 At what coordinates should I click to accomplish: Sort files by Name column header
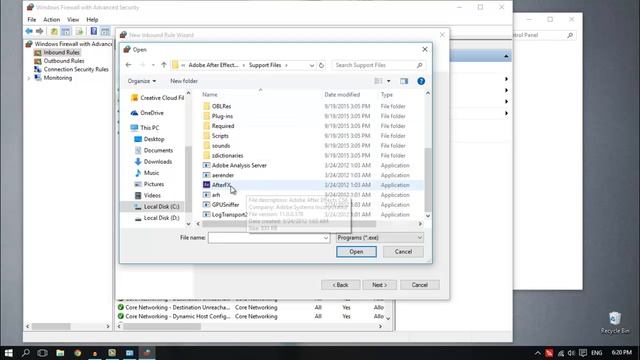click(210, 95)
